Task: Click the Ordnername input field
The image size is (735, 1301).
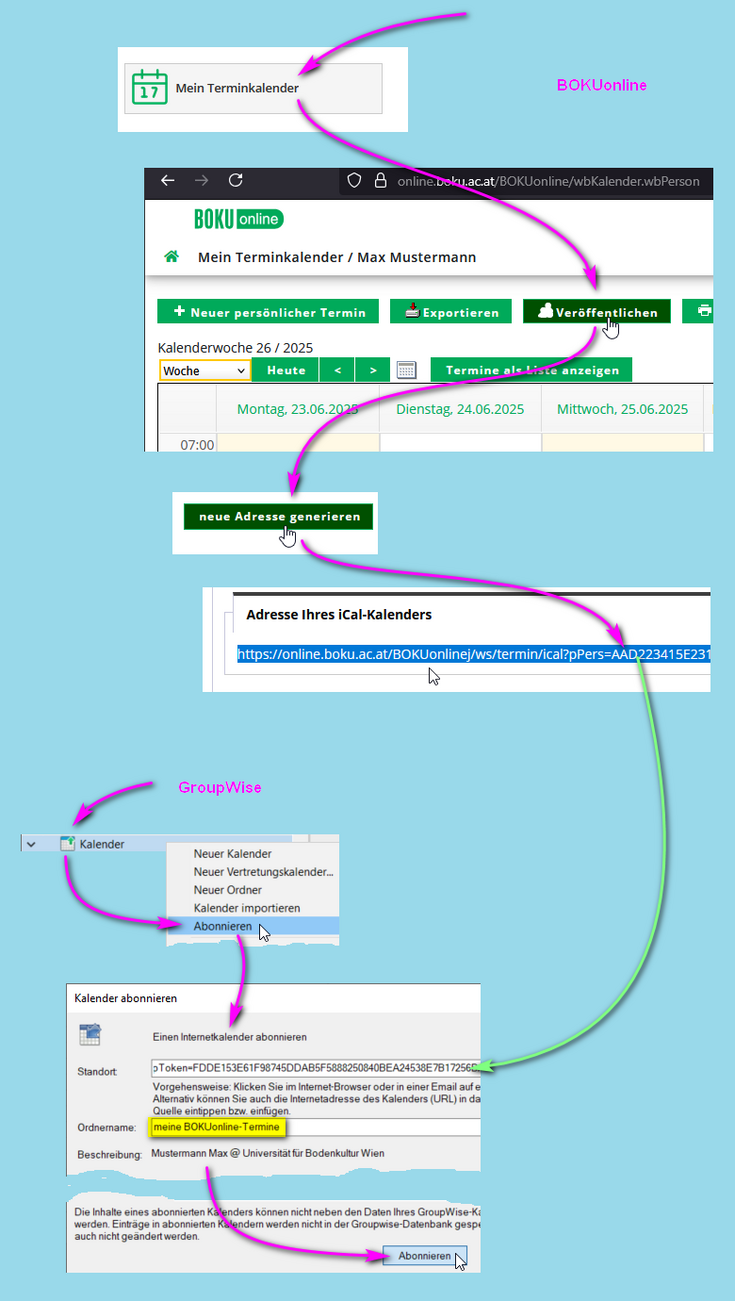Action: (x=315, y=1127)
